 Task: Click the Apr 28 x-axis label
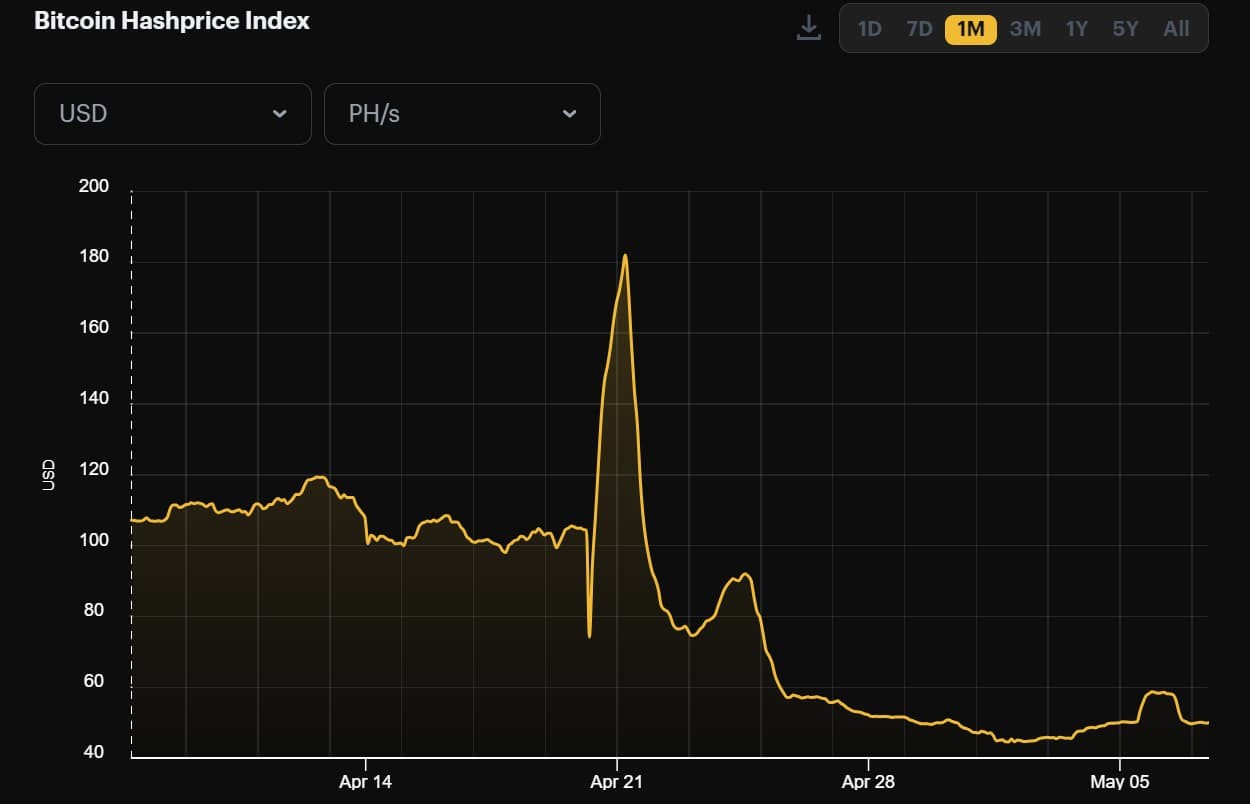tap(868, 782)
